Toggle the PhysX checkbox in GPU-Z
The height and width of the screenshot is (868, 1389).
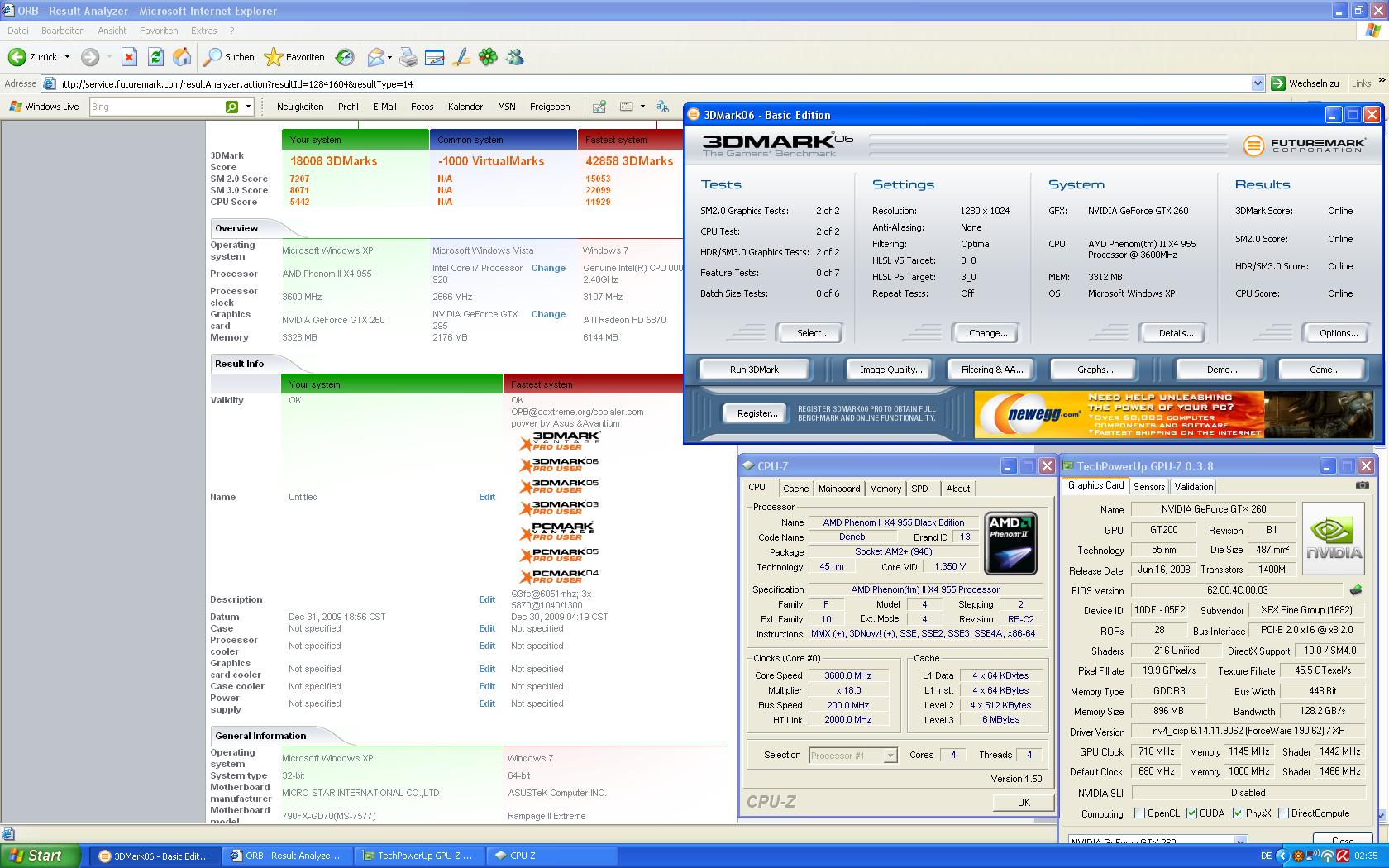(x=1238, y=813)
